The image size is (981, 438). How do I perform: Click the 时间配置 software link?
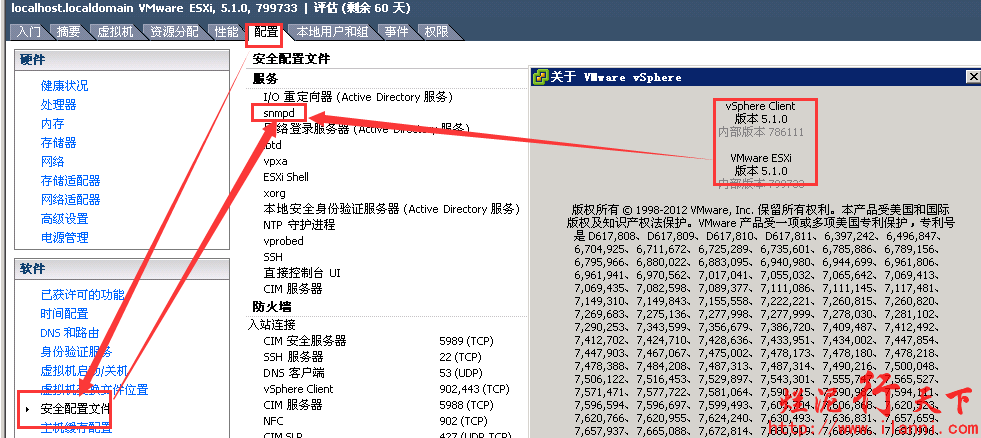pos(64,314)
